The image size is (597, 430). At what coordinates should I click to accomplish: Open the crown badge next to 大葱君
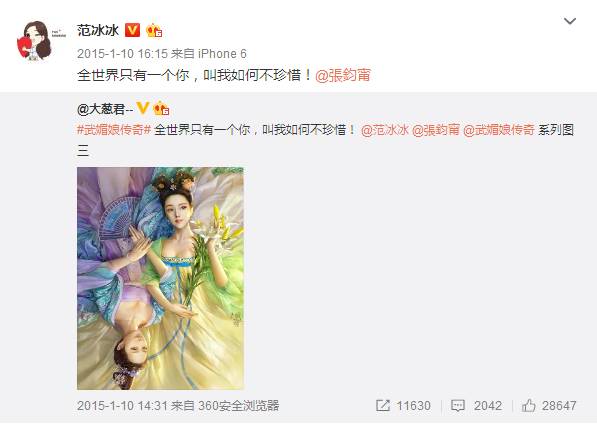[161, 109]
